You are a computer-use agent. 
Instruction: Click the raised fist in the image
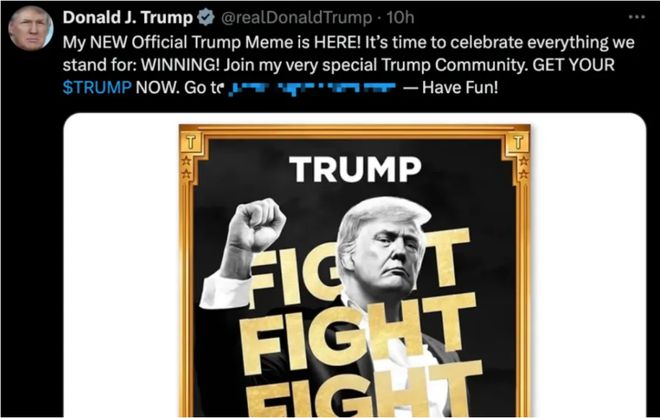(257, 225)
